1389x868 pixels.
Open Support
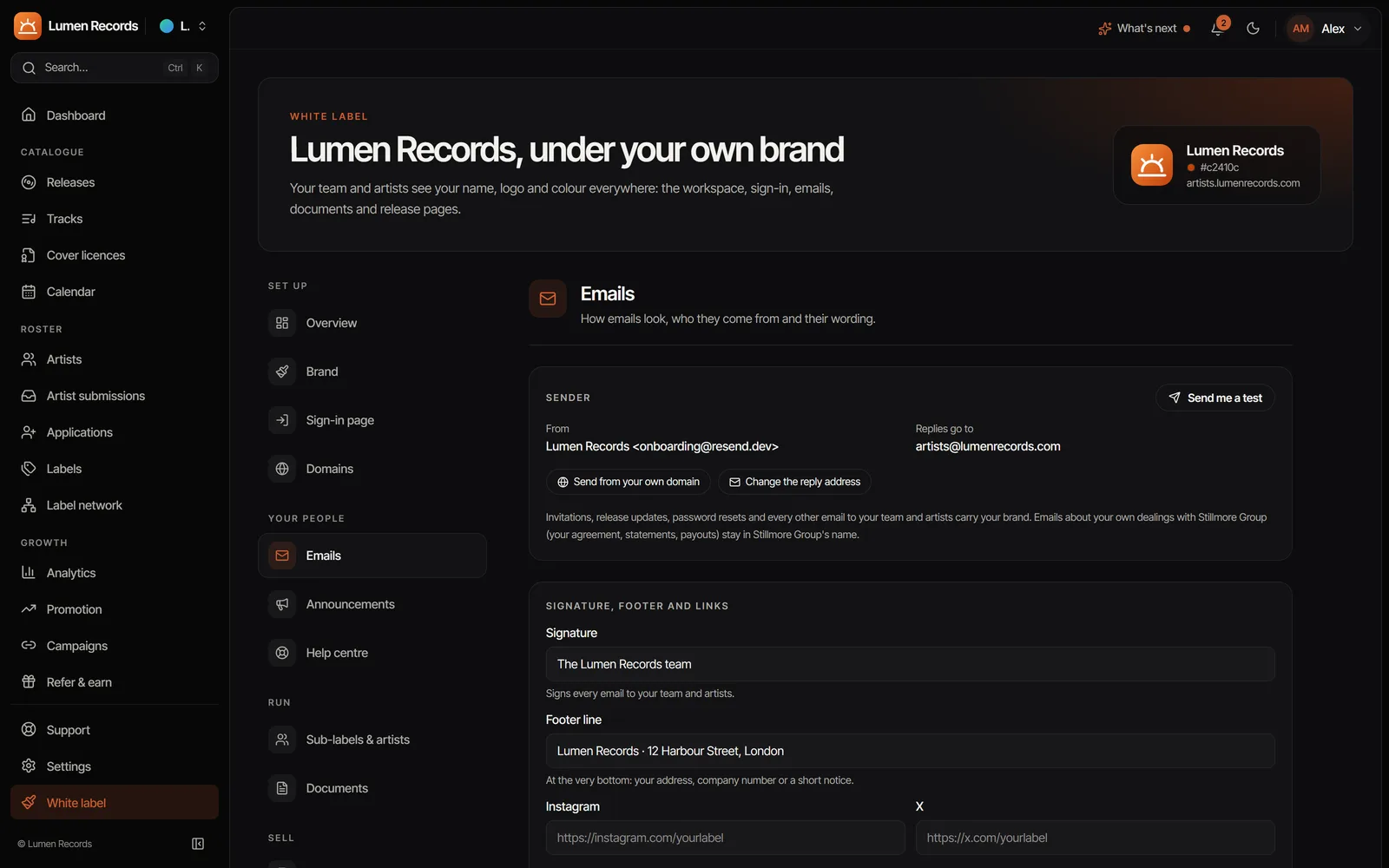pos(115,730)
